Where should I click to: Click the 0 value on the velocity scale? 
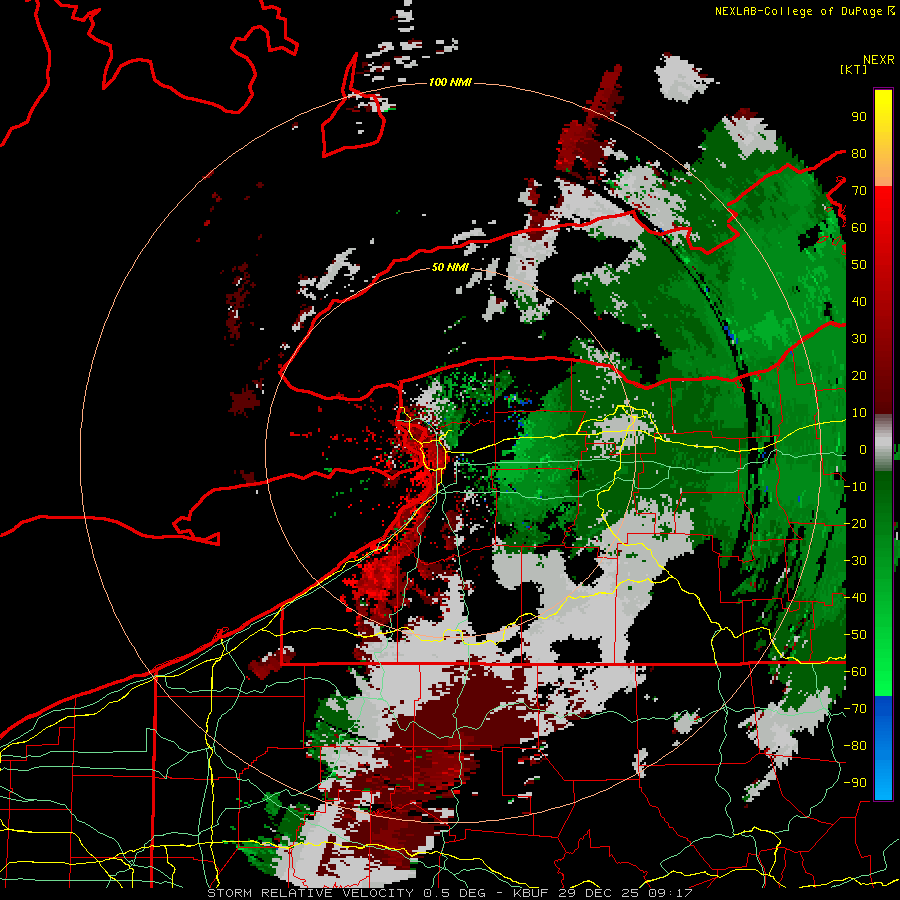tap(863, 450)
